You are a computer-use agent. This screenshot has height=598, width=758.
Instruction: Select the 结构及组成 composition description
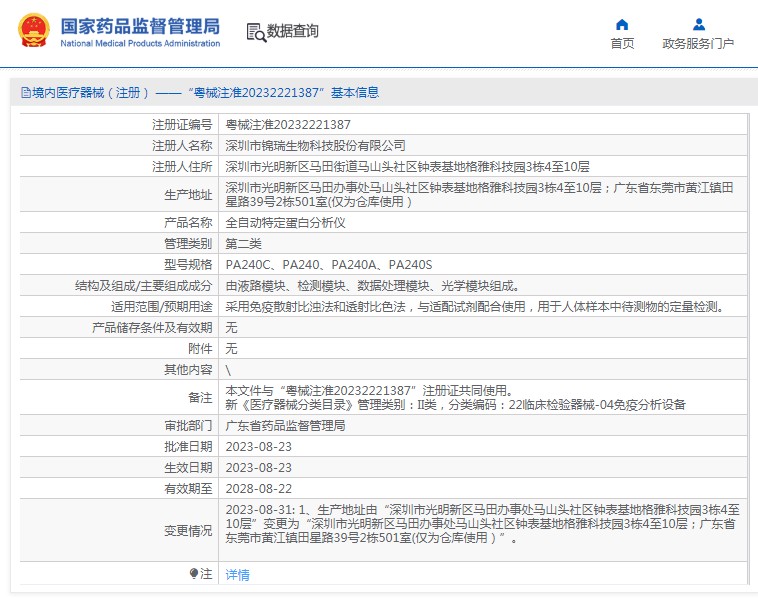coord(373,286)
